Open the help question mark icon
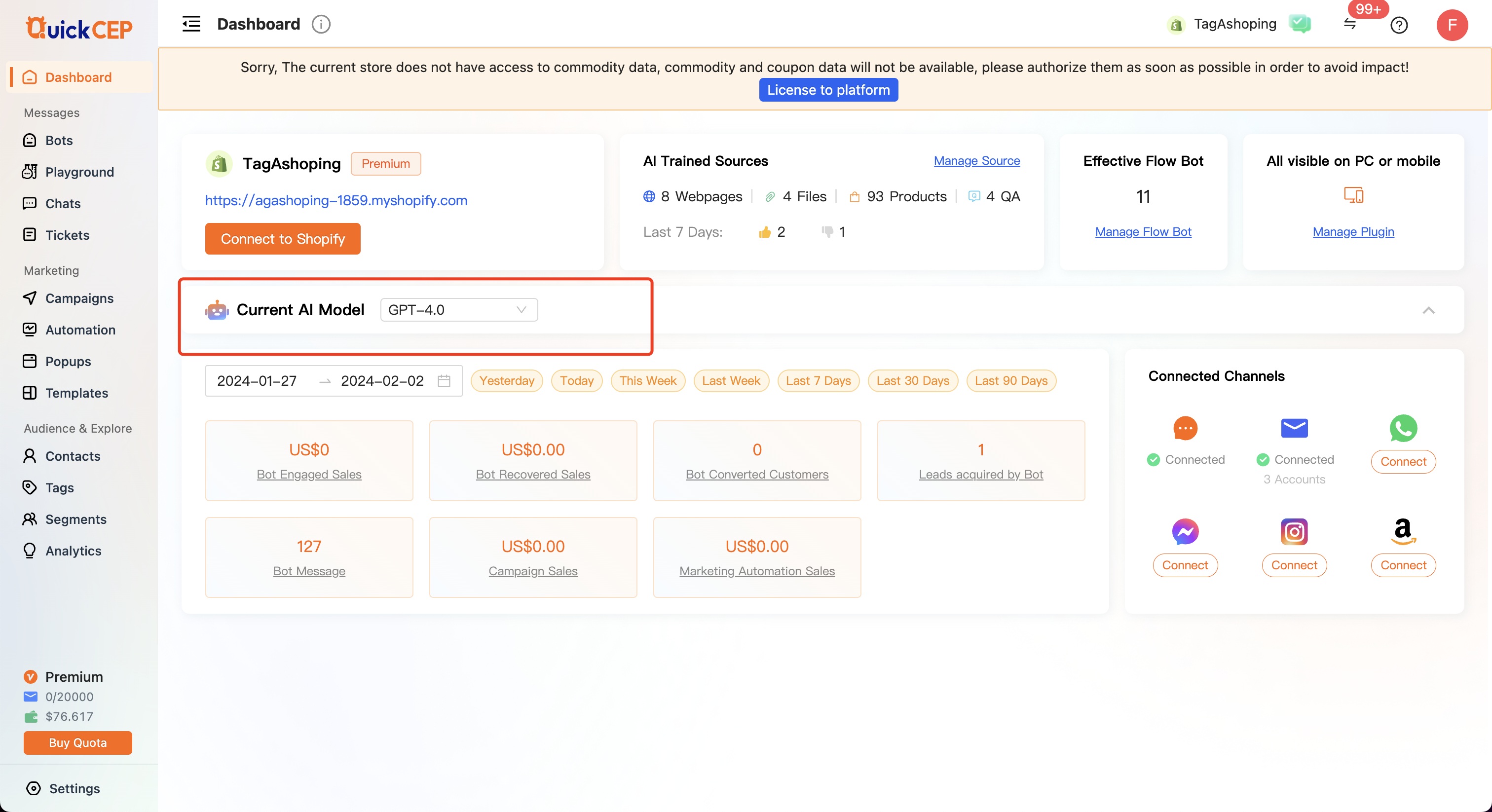The width and height of the screenshot is (1492, 812). [1399, 25]
